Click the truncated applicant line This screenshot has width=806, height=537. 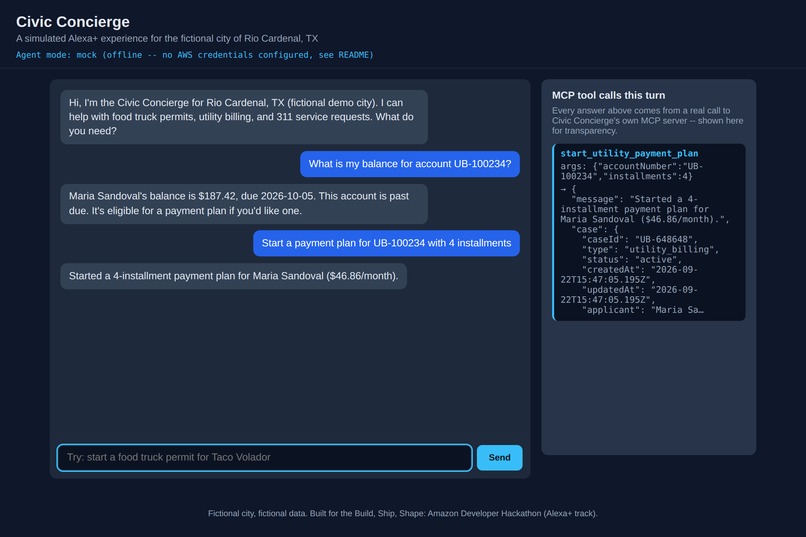pyautogui.click(x=643, y=310)
